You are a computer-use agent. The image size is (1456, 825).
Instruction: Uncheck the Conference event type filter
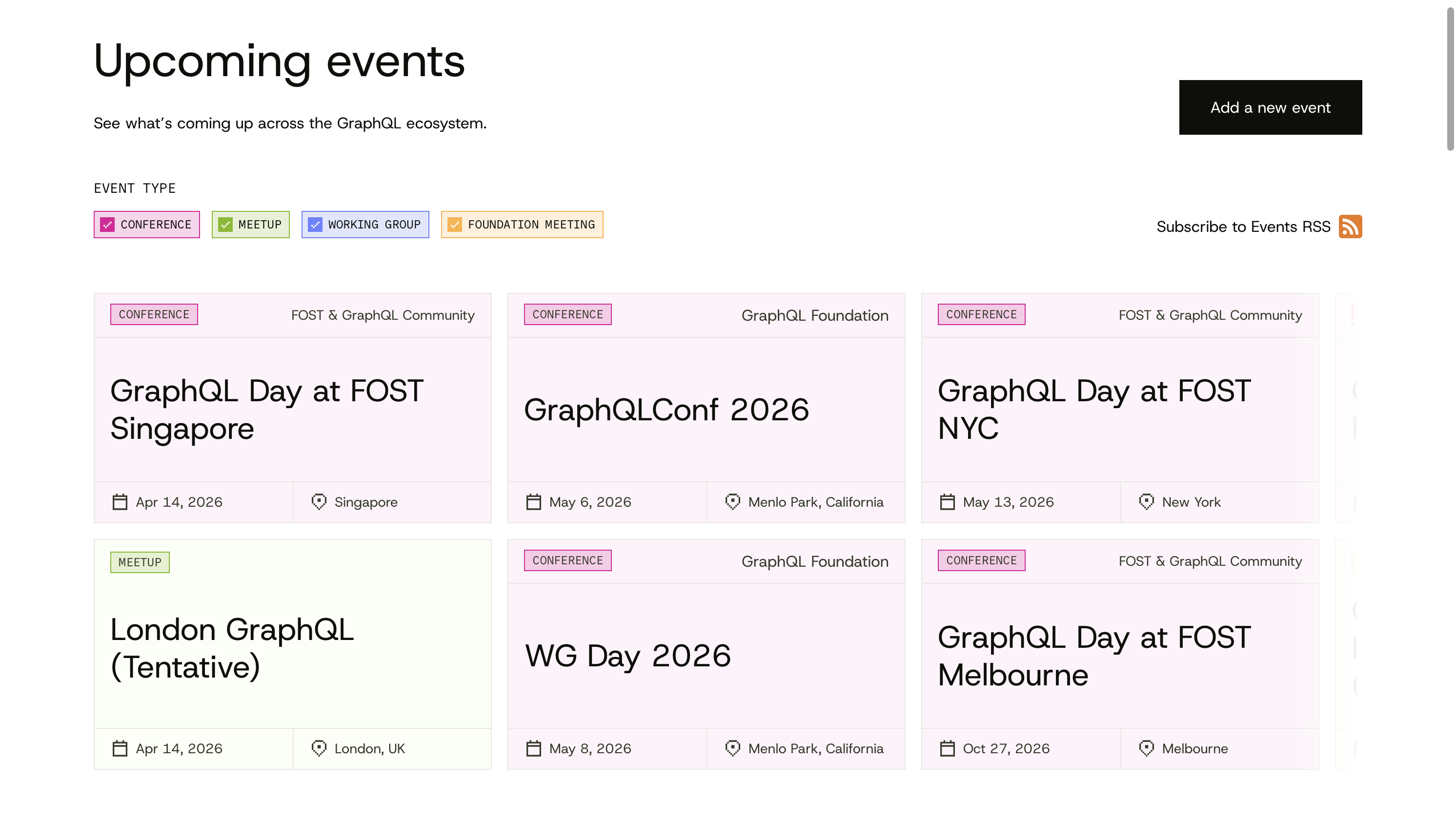[108, 225]
